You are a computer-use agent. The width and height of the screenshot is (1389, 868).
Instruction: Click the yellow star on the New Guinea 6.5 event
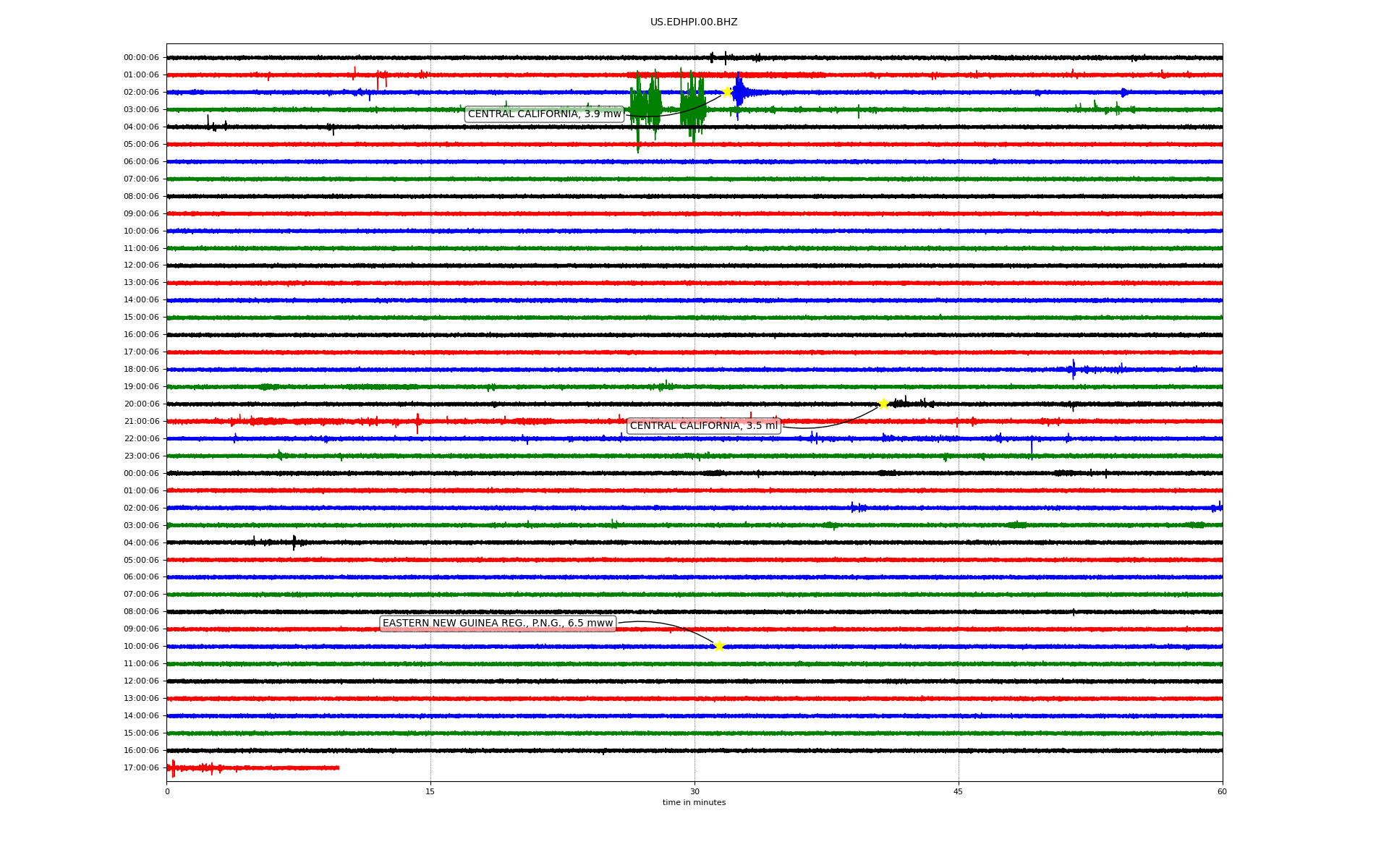719,646
